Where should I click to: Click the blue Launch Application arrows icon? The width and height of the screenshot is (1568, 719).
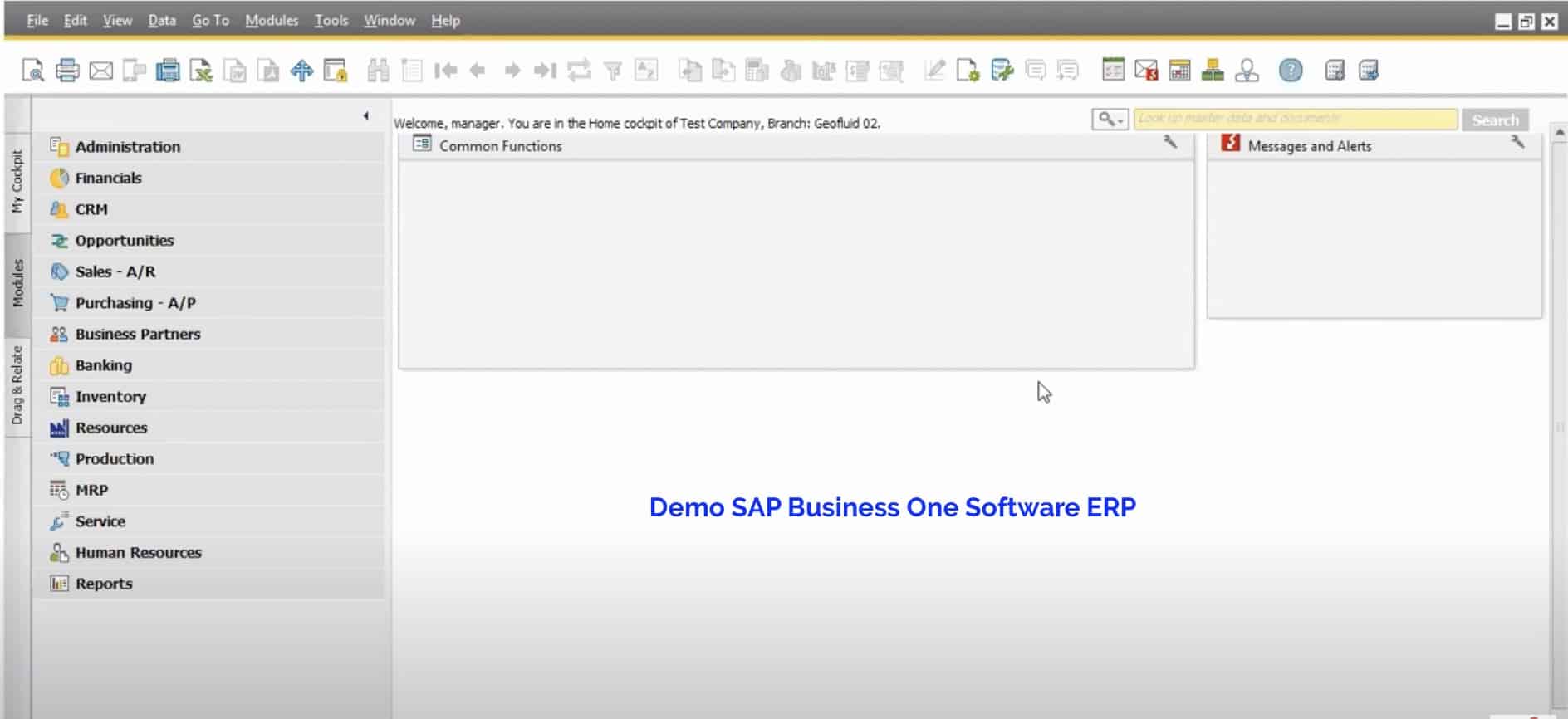(x=301, y=71)
